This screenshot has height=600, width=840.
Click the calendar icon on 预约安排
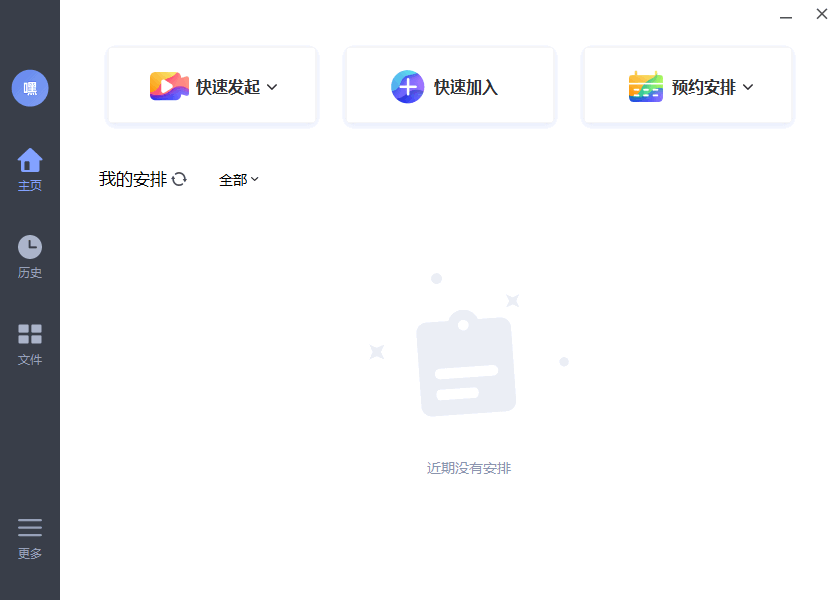tap(646, 85)
